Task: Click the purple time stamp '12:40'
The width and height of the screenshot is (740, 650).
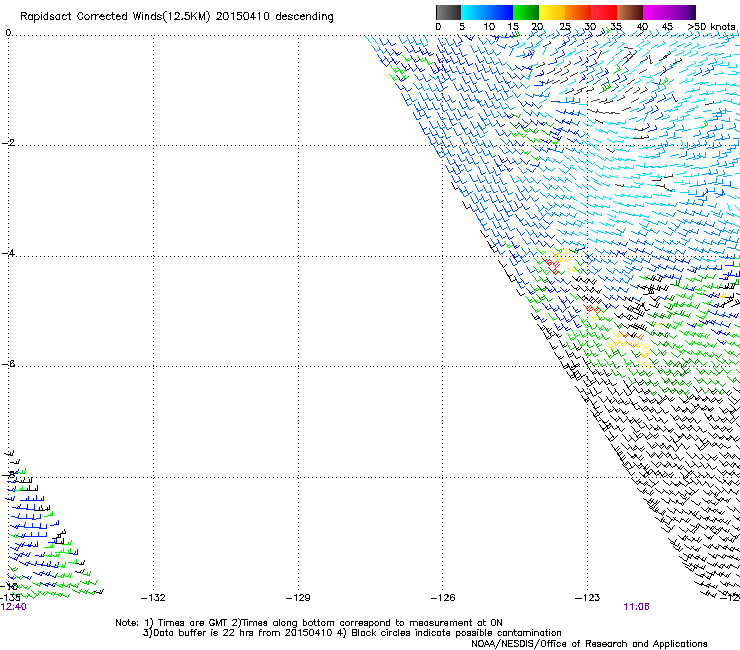Action: pos(13,607)
